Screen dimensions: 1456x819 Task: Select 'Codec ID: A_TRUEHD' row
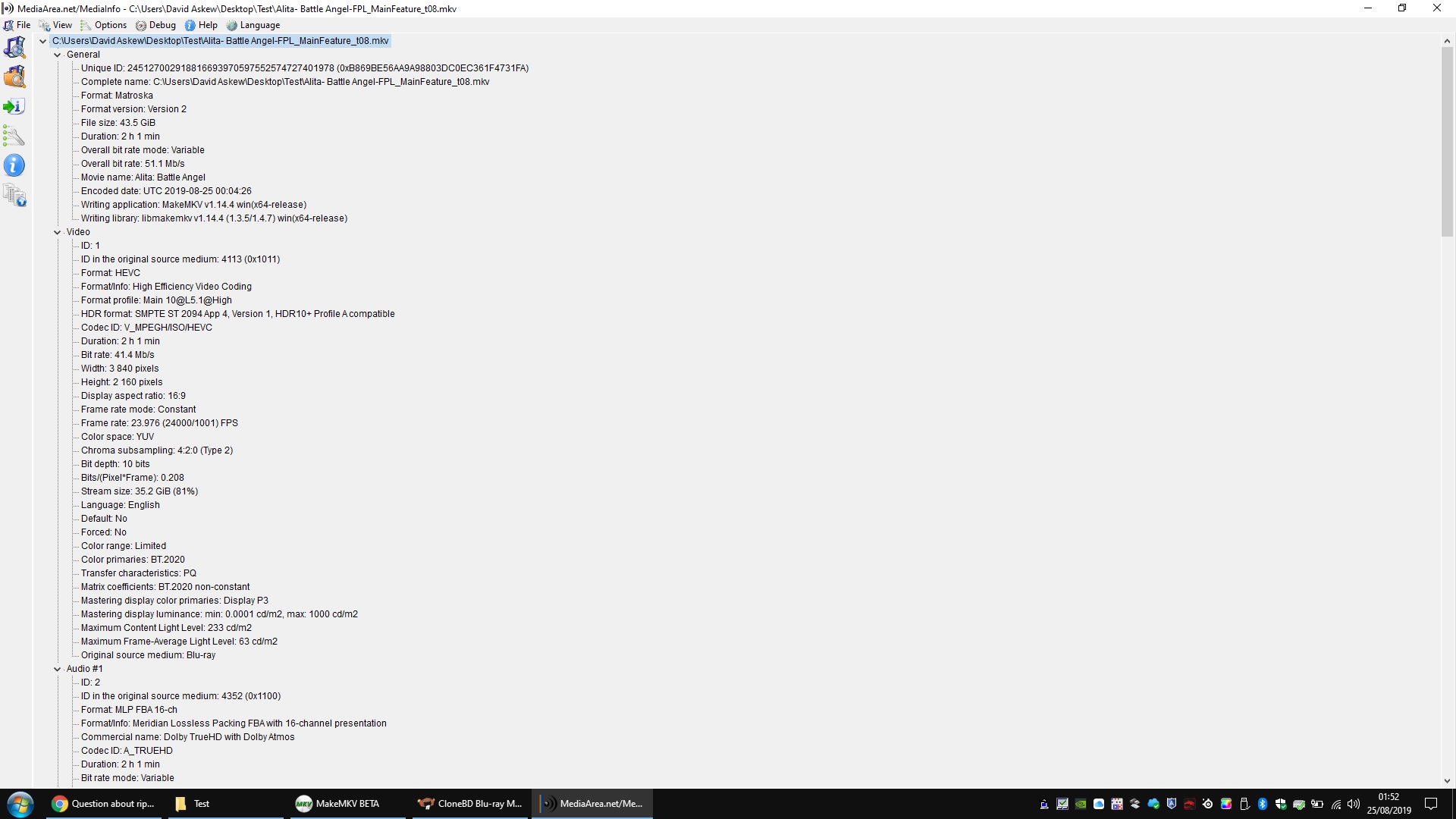click(127, 751)
